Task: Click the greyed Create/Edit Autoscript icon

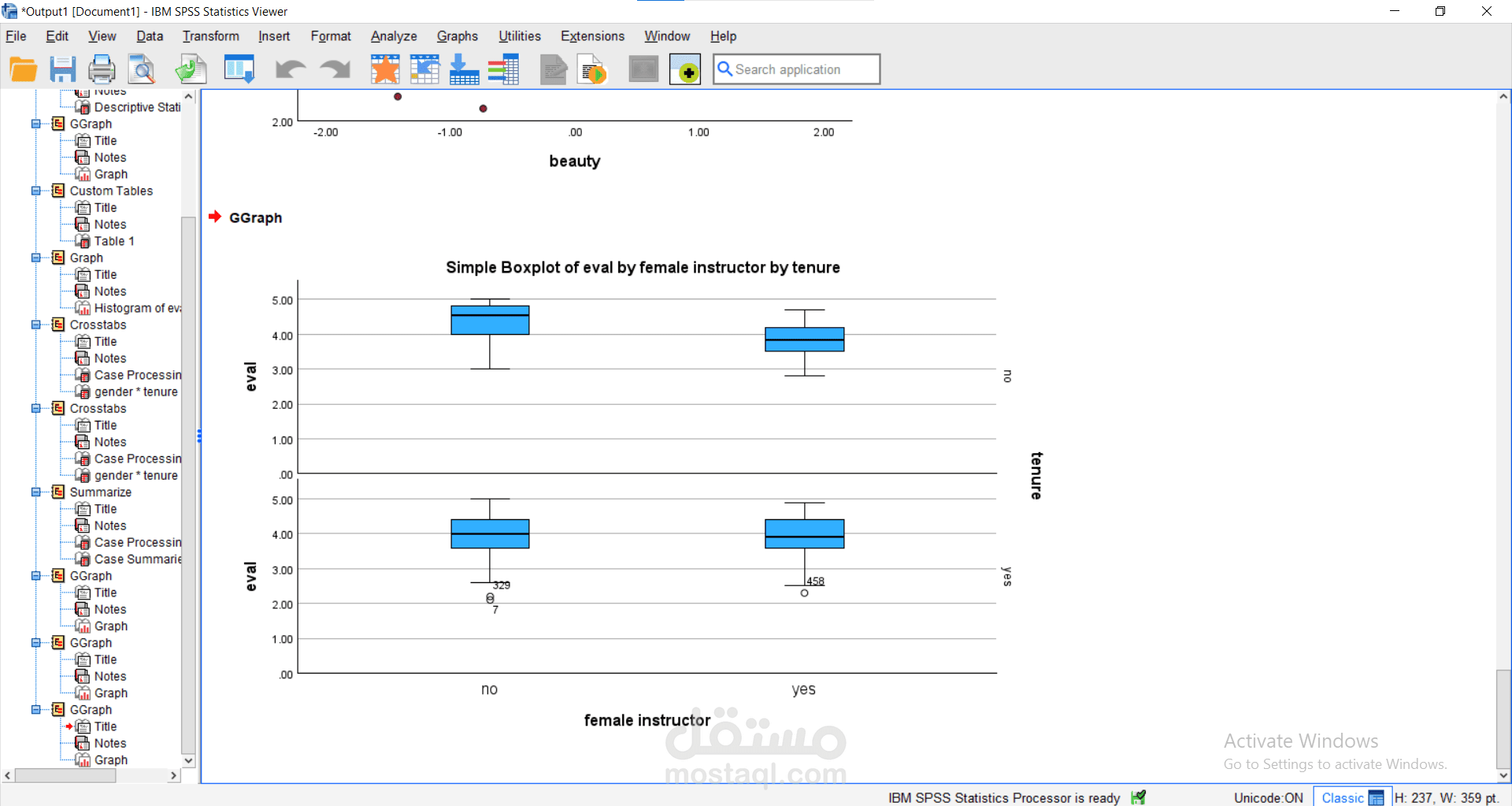Action: 554,69
